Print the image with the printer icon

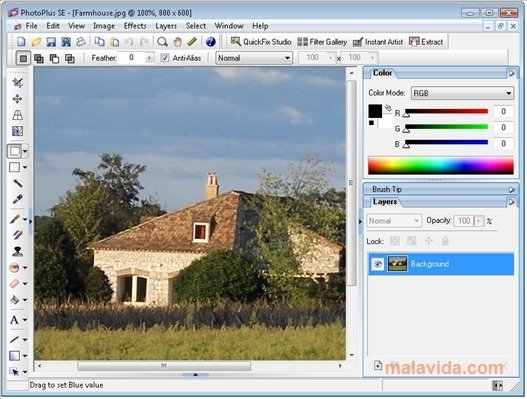81,42
